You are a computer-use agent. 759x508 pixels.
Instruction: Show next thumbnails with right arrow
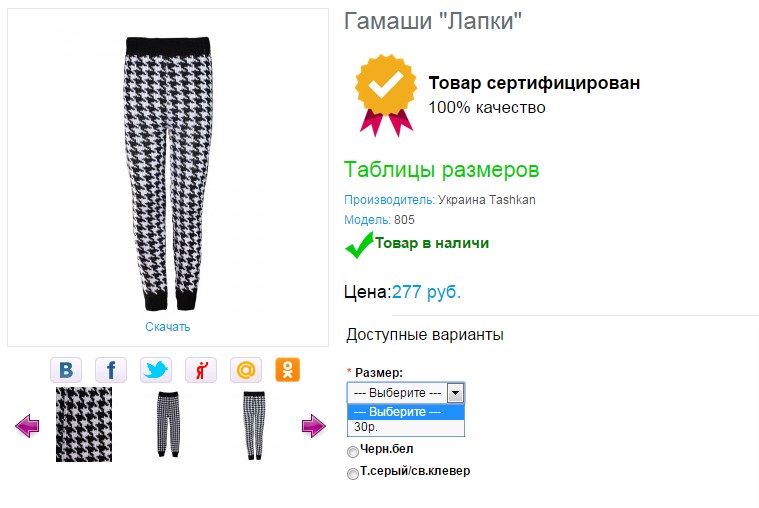tap(314, 426)
